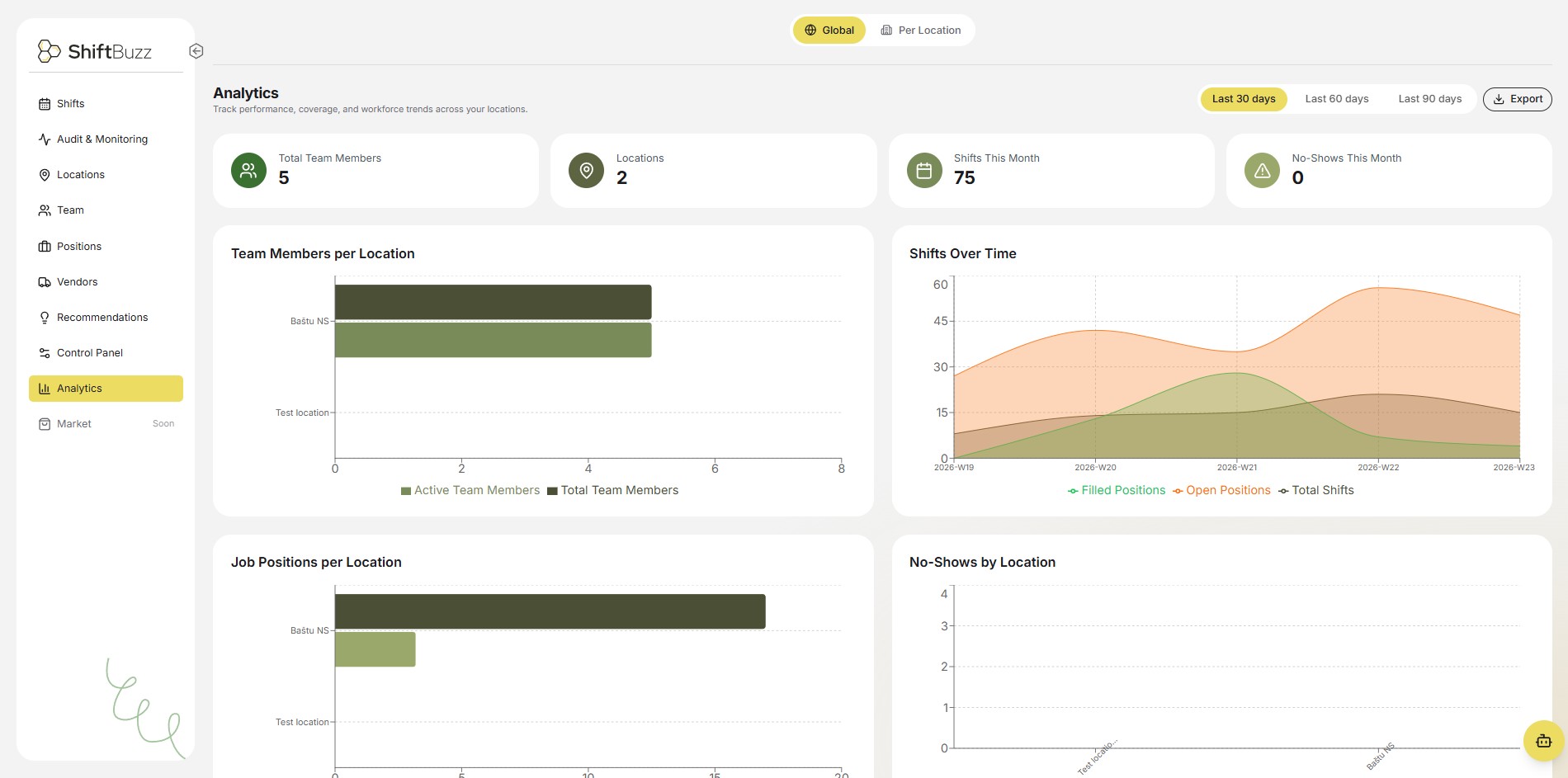The width and height of the screenshot is (1568, 778).
Task: Click the Locations card value 2
Action: click(621, 178)
